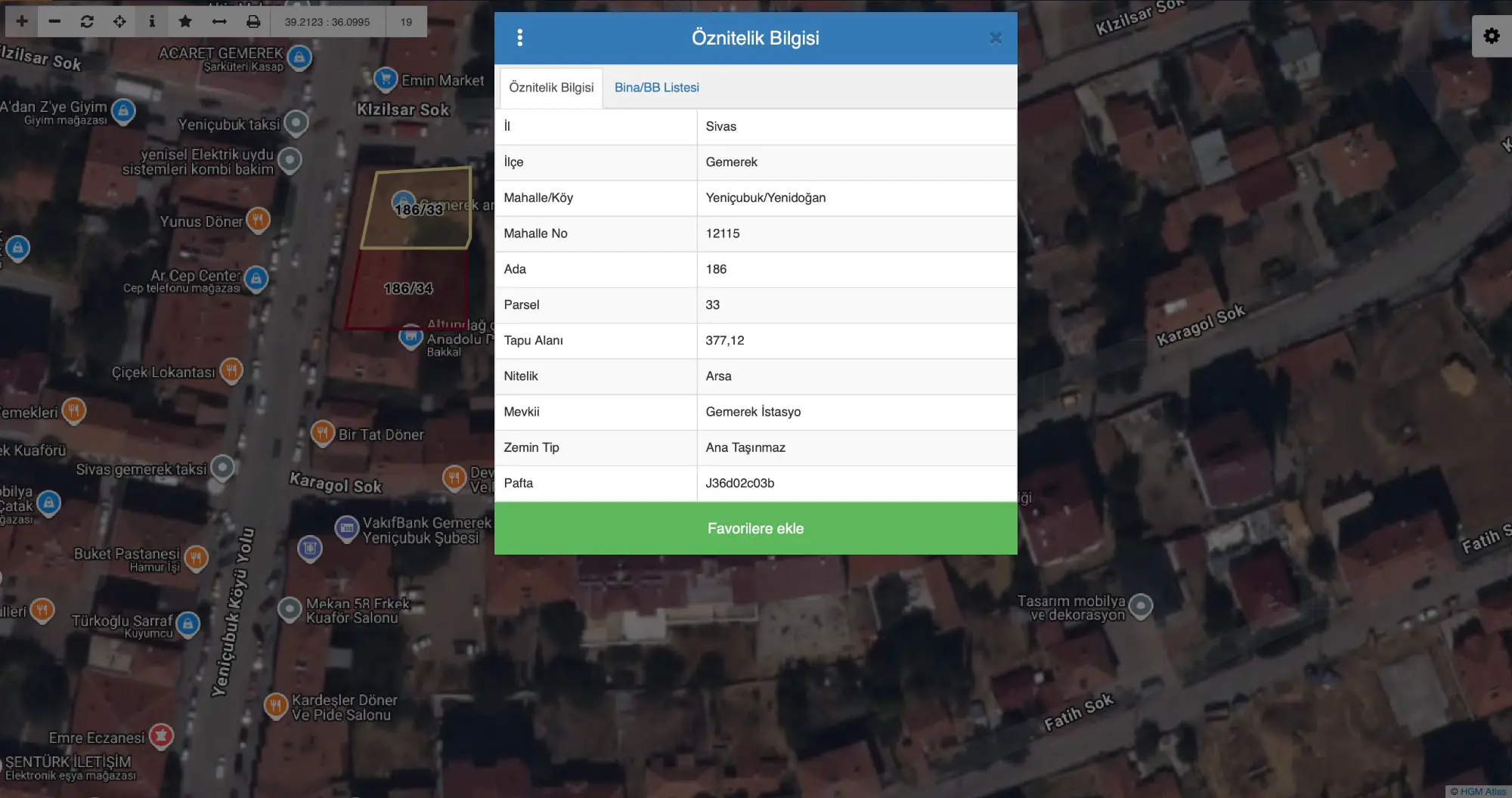This screenshot has width=1512, height=798.
Task: Click the Türkoğlu Sarraf pin
Action: click(187, 623)
